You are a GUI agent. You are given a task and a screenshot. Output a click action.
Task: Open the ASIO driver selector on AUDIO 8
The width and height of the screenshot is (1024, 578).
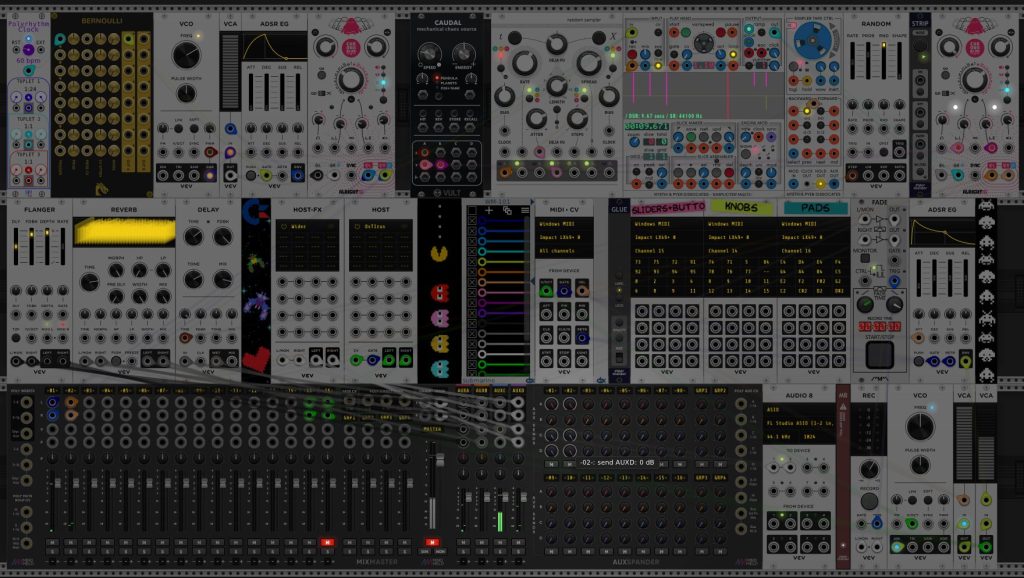[x=799, y=409]
